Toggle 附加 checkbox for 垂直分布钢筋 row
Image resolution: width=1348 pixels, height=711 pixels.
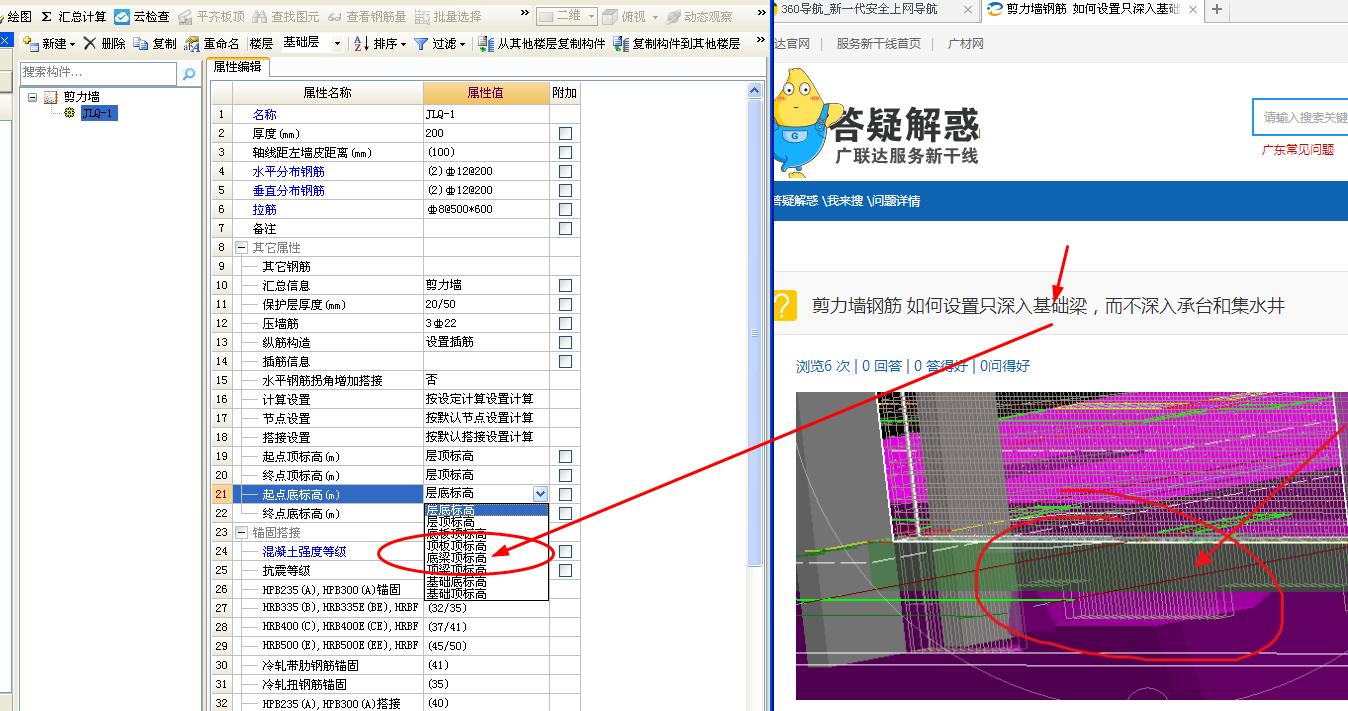[565, 190]
